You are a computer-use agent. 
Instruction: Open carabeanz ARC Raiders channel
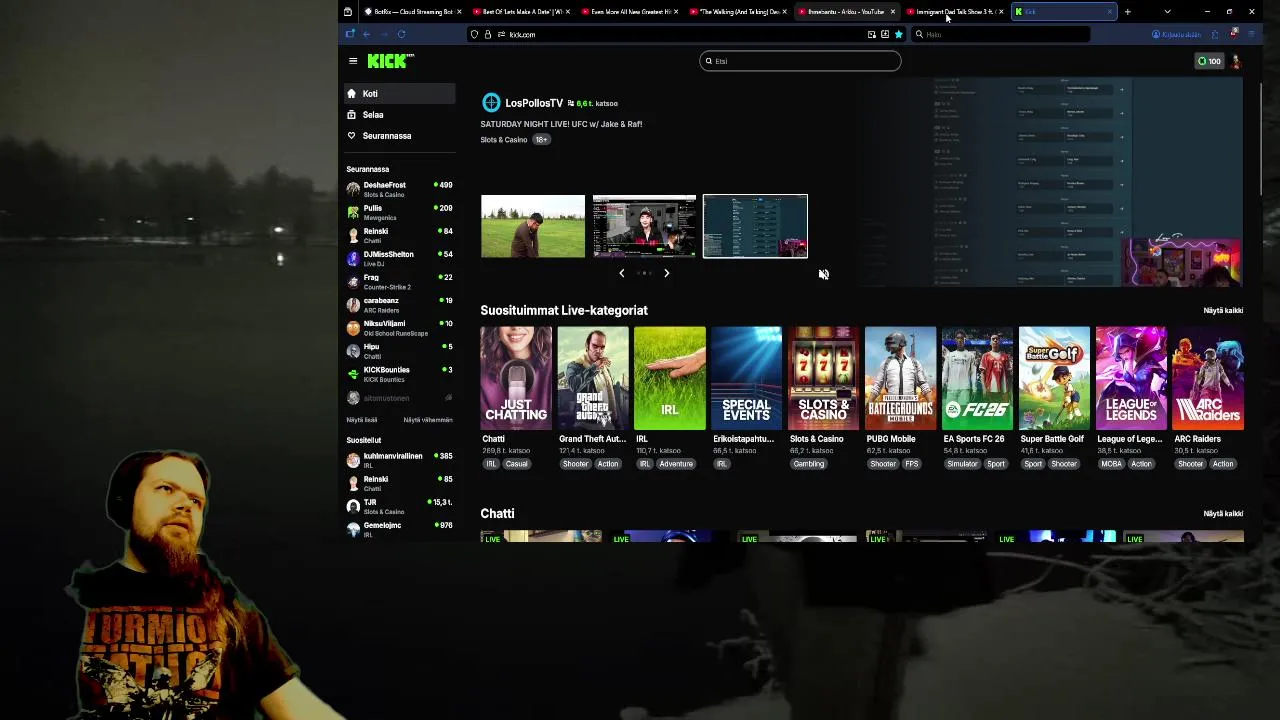point(400,305)
